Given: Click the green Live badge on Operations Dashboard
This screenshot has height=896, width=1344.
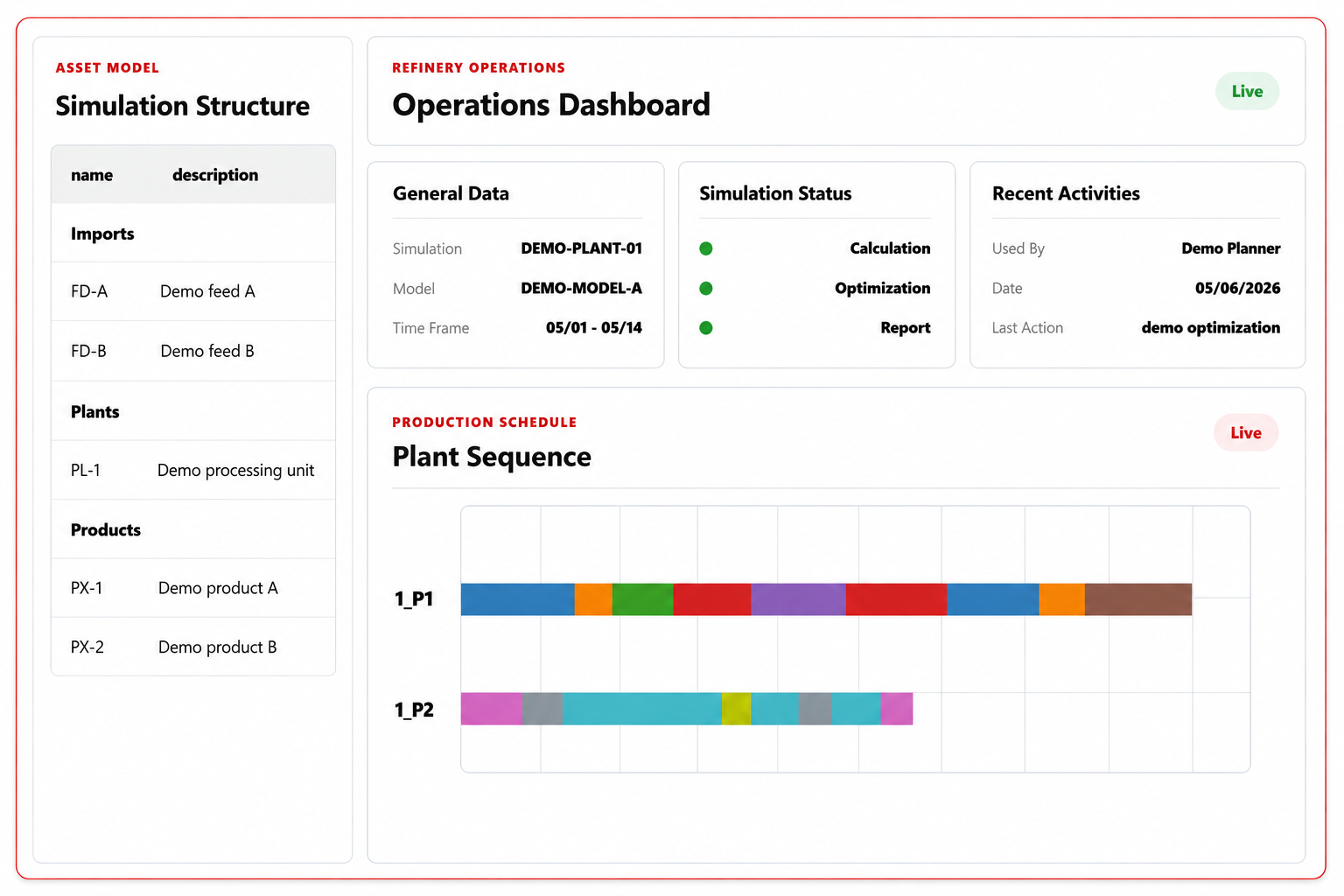Looking at the screenshot, I should click(x=1247, y=91).
